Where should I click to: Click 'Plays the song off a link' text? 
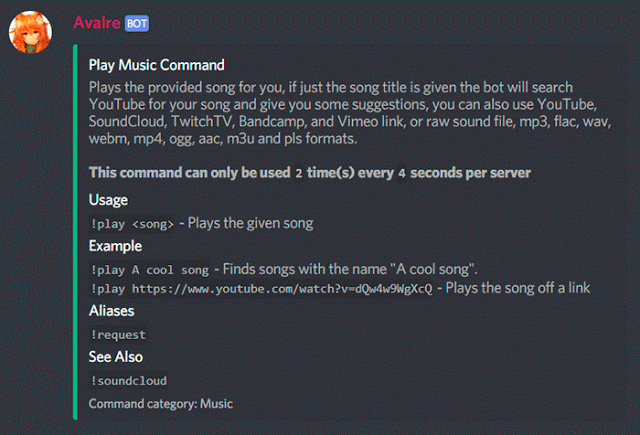518,288
